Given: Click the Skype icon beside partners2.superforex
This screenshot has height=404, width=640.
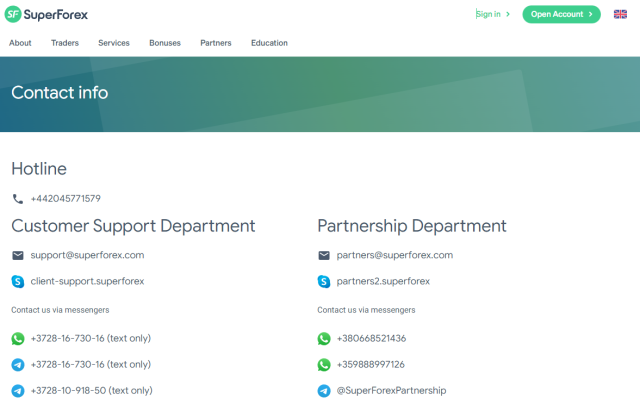Looking at the screenshot, I should (x=324, y=282).
